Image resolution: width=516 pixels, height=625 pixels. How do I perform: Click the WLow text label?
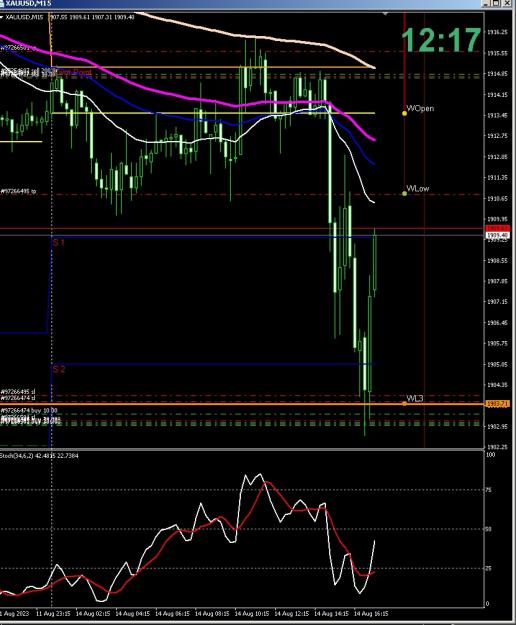[x=418, y=189]
